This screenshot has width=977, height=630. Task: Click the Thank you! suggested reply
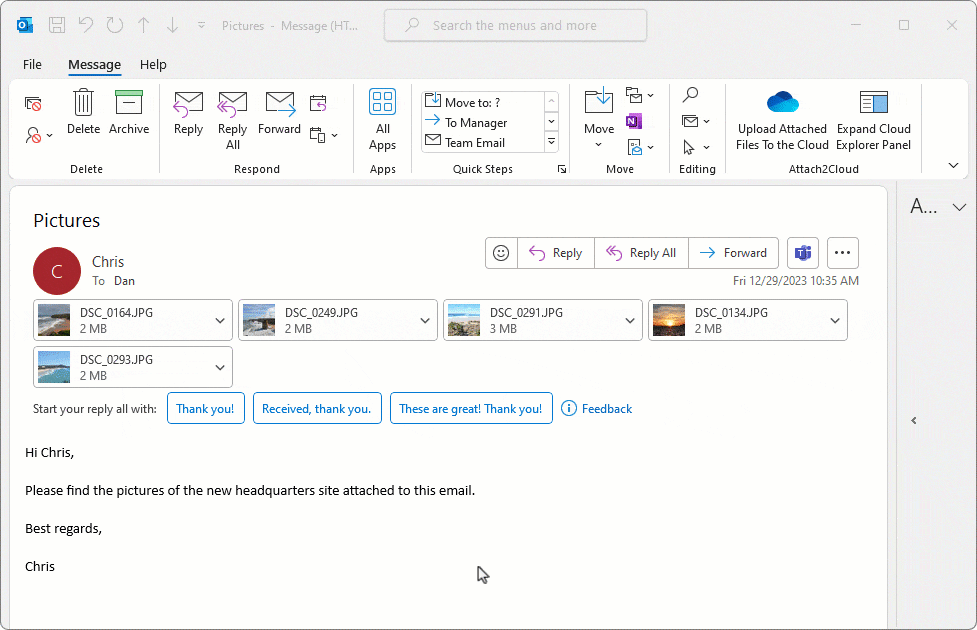tap(205, 408)
